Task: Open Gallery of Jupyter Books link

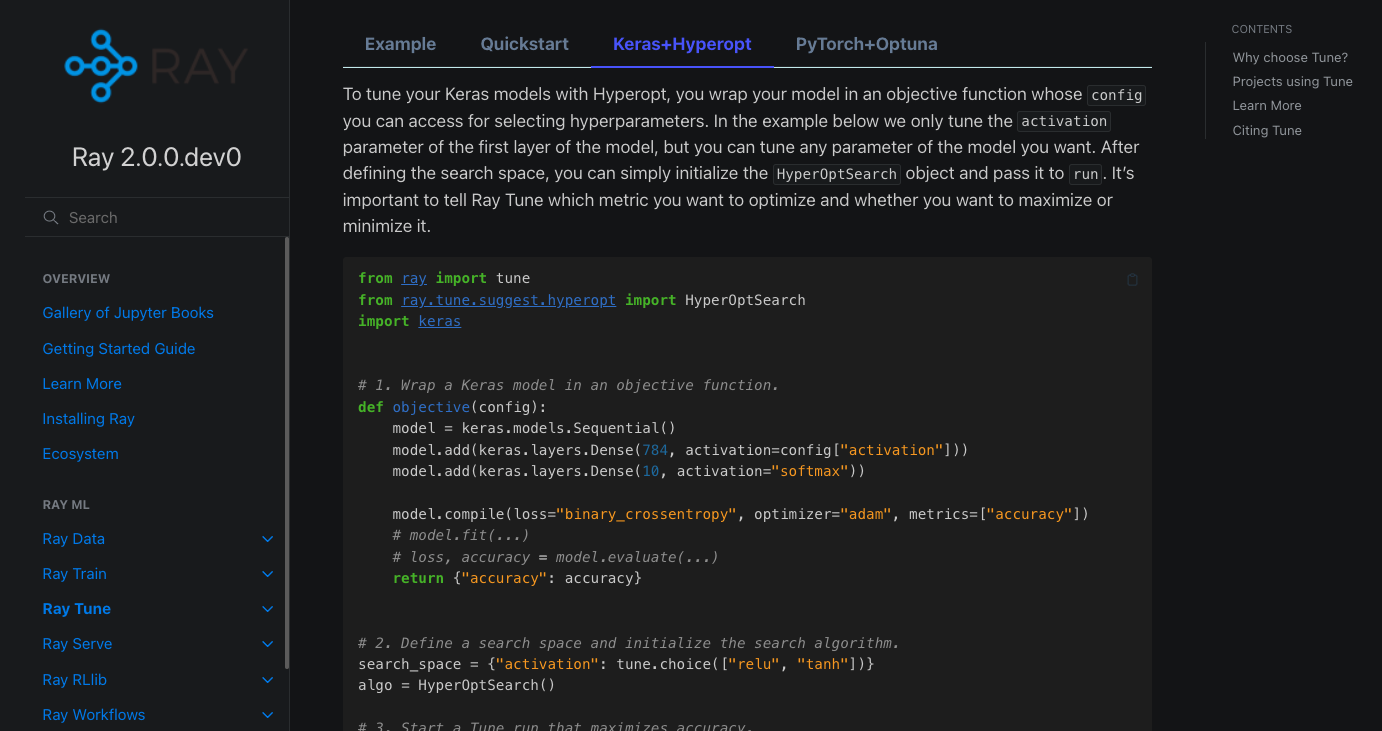Action: click(x=128, y=313)
